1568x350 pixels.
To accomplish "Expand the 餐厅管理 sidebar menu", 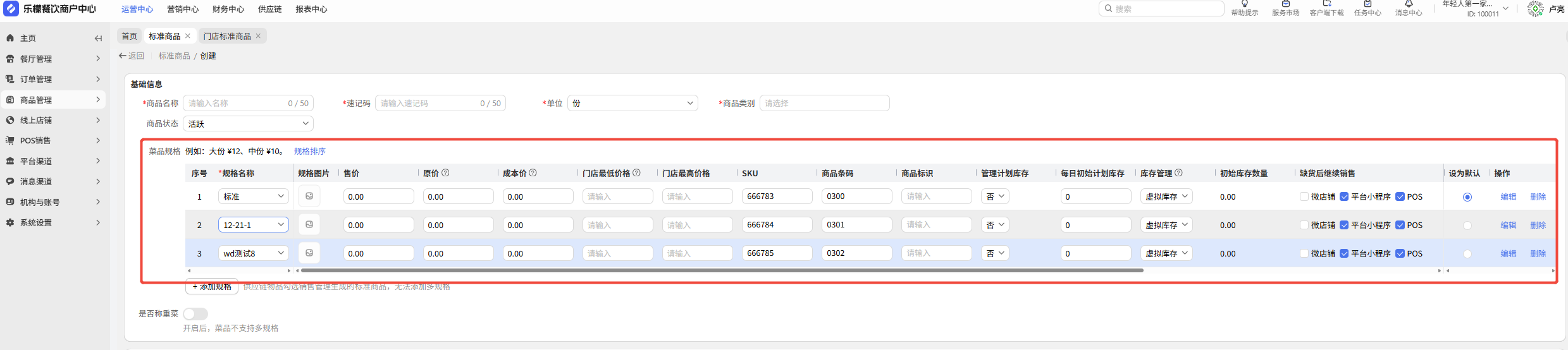I will [x=53, y=59].
